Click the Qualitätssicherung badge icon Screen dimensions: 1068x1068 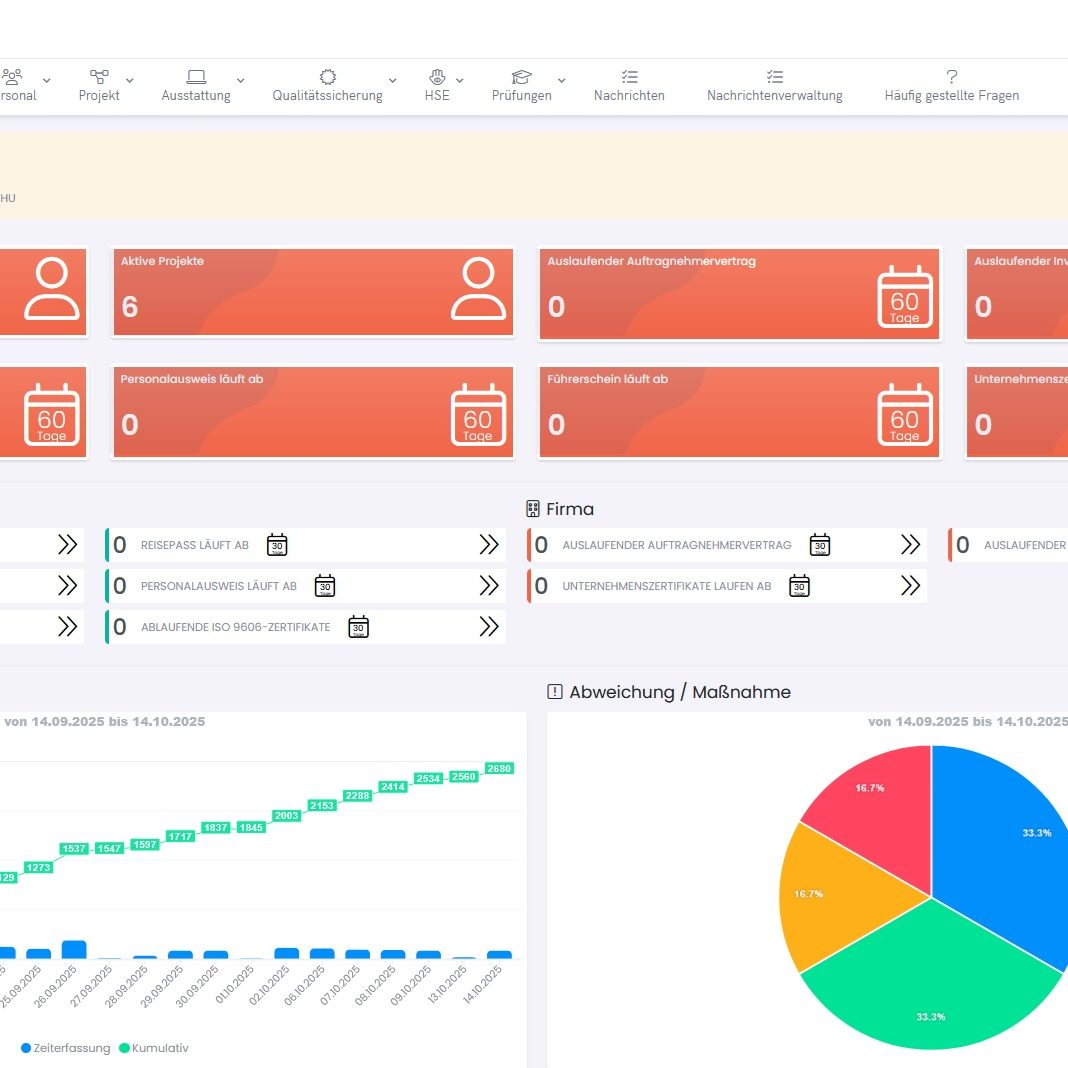(x=327, y=77)
